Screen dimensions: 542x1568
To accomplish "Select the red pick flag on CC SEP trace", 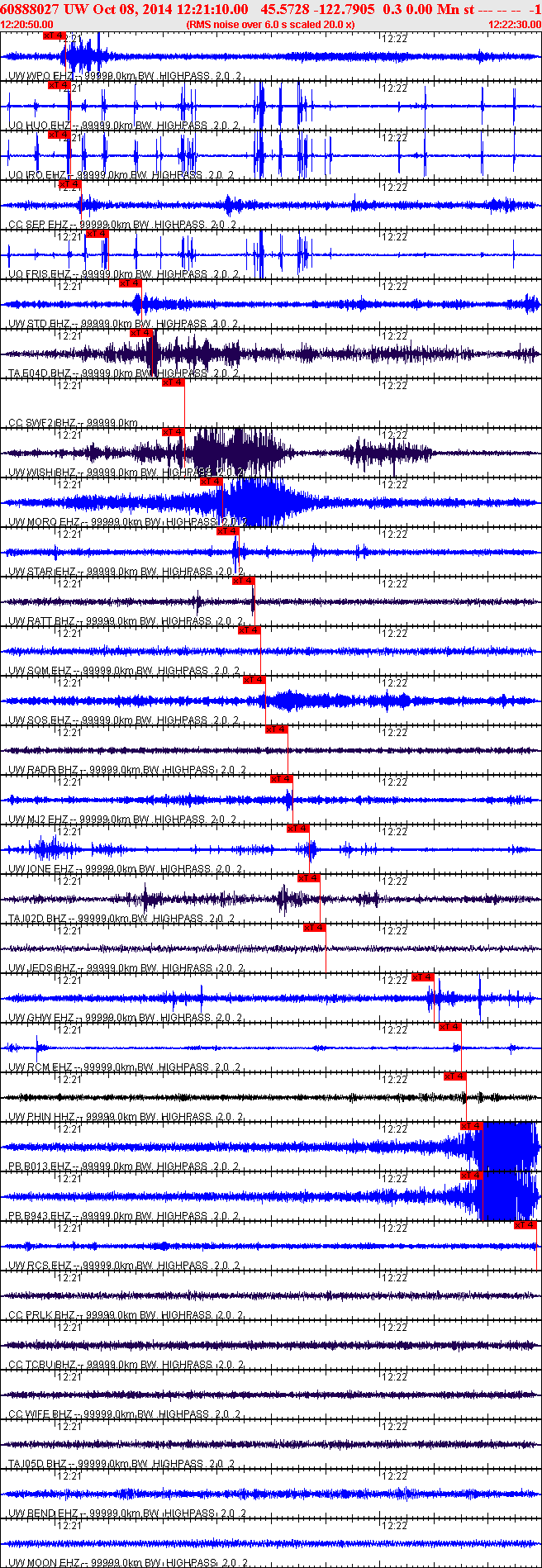I will tap(70, 184).
